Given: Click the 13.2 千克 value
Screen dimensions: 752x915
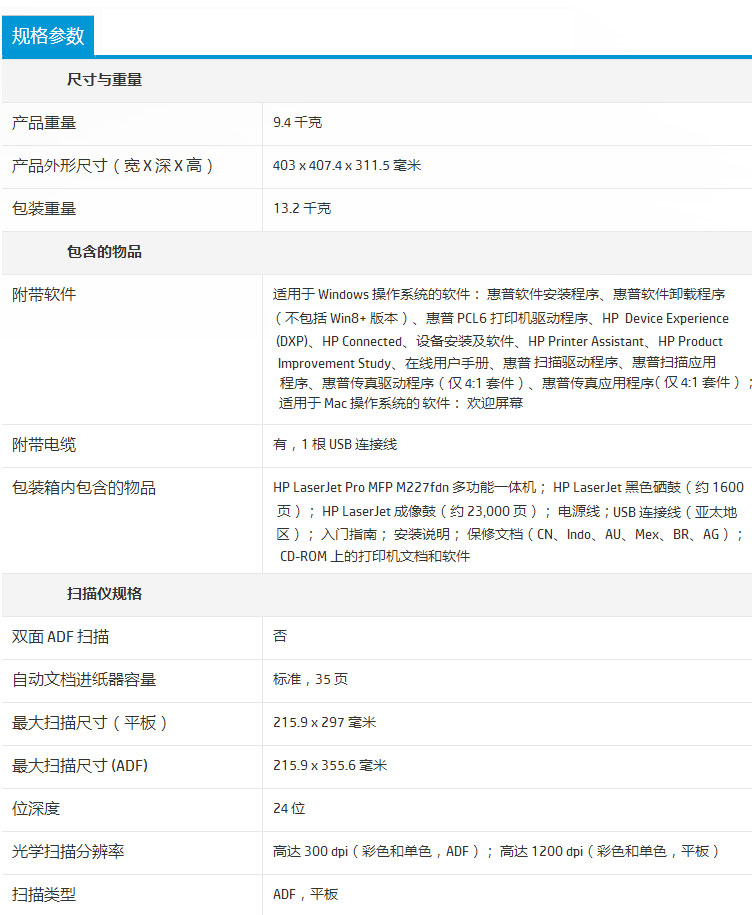Looking at the screenshot, I should [x=302, y=208].
